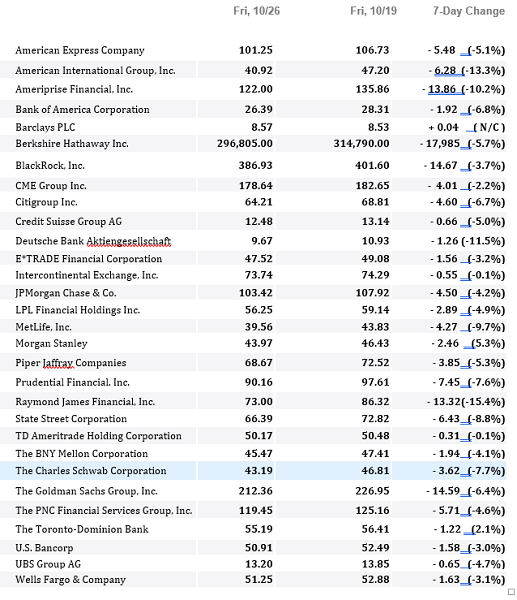The height and width of the screenshot is (600, 517).
Task: Click the value 51.25 for Wells Fargo
Action: coord(259,580)
